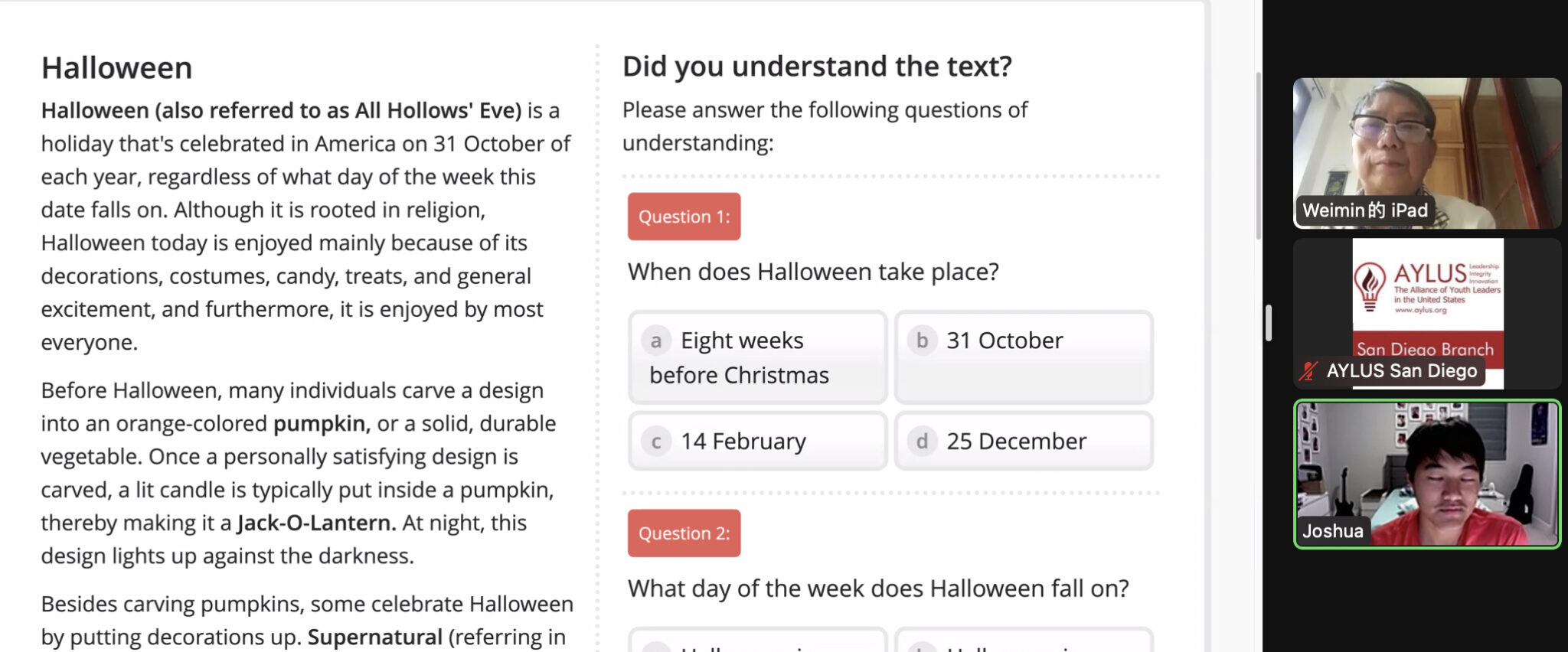The image size is (1568, 652).
Task: Select answer '14 February'
Action: pos(757,441)
